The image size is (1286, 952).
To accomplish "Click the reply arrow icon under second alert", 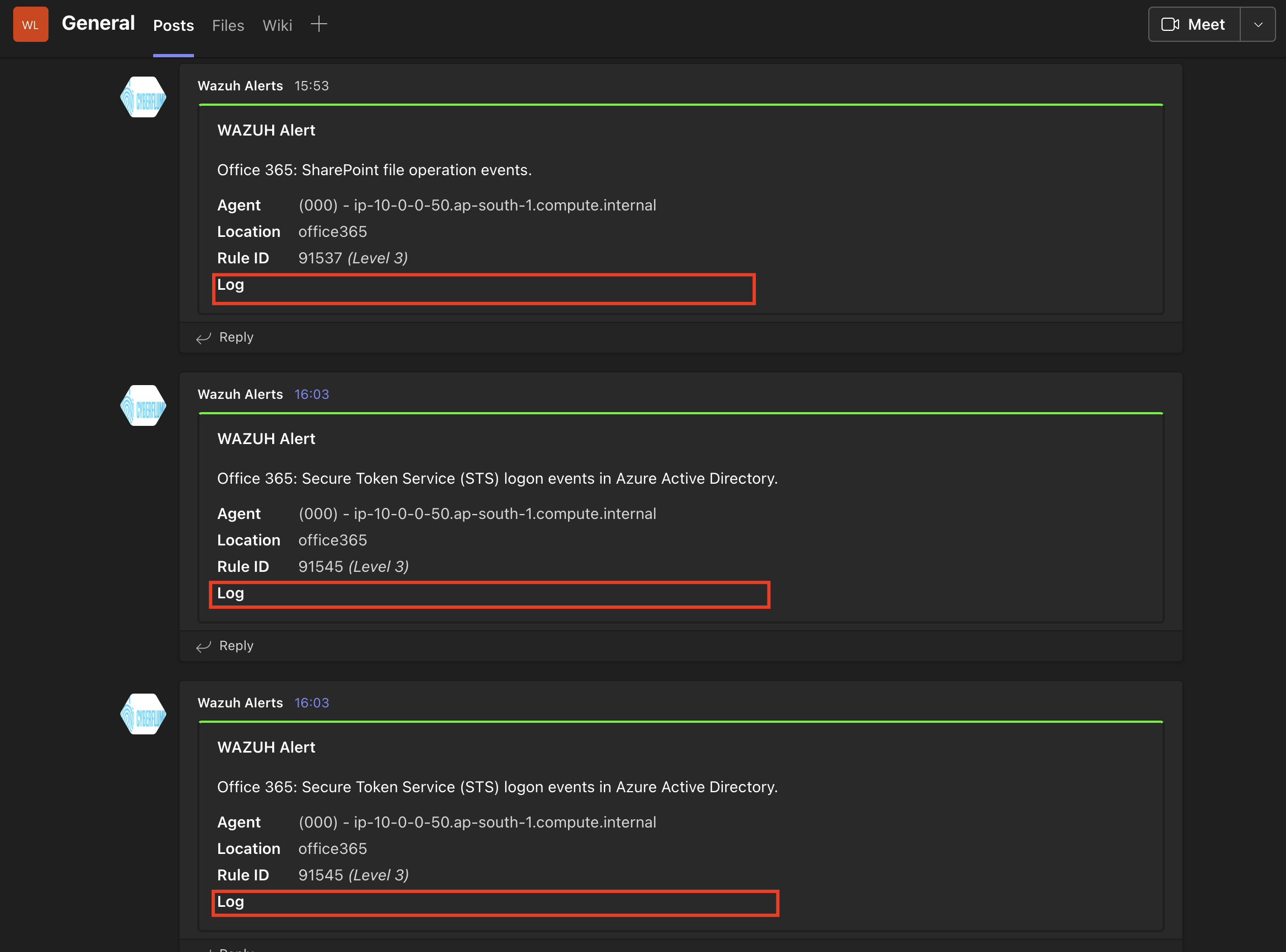I will [x=203, y=646].
